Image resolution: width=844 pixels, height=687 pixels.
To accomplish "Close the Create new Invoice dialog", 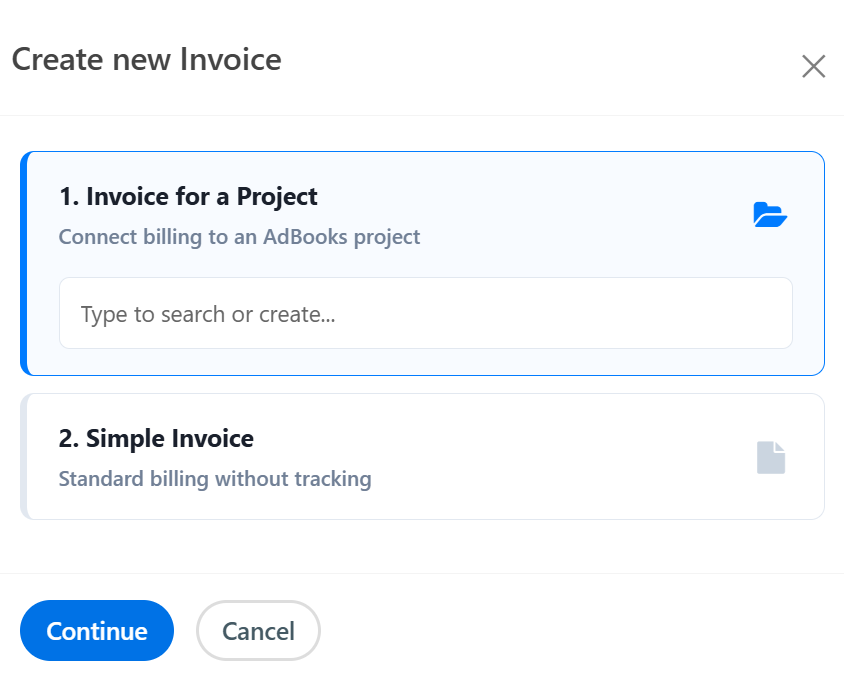I will click(x=813, y=67).
